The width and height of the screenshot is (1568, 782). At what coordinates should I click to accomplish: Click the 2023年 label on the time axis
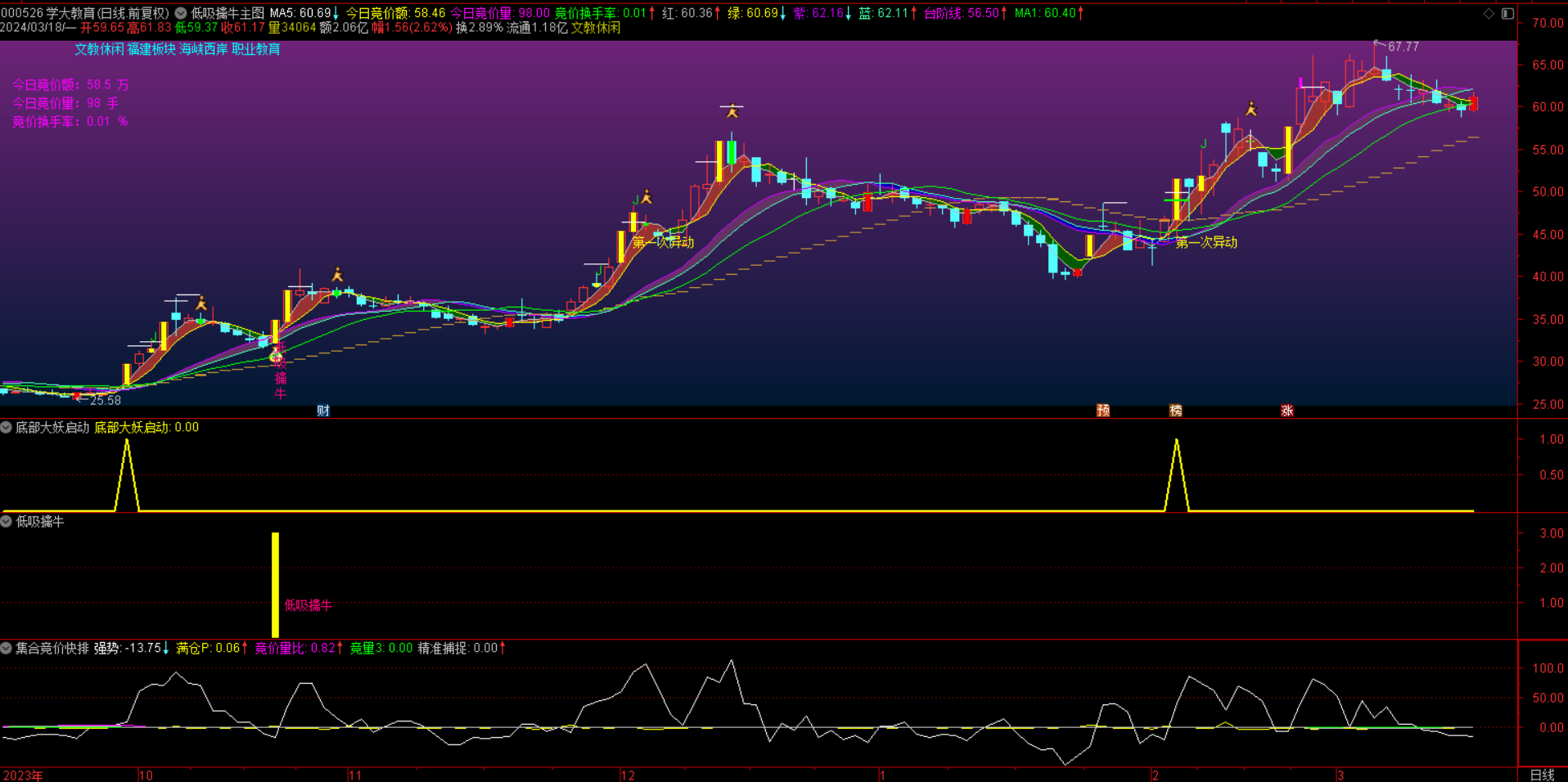tap(23, 775)
